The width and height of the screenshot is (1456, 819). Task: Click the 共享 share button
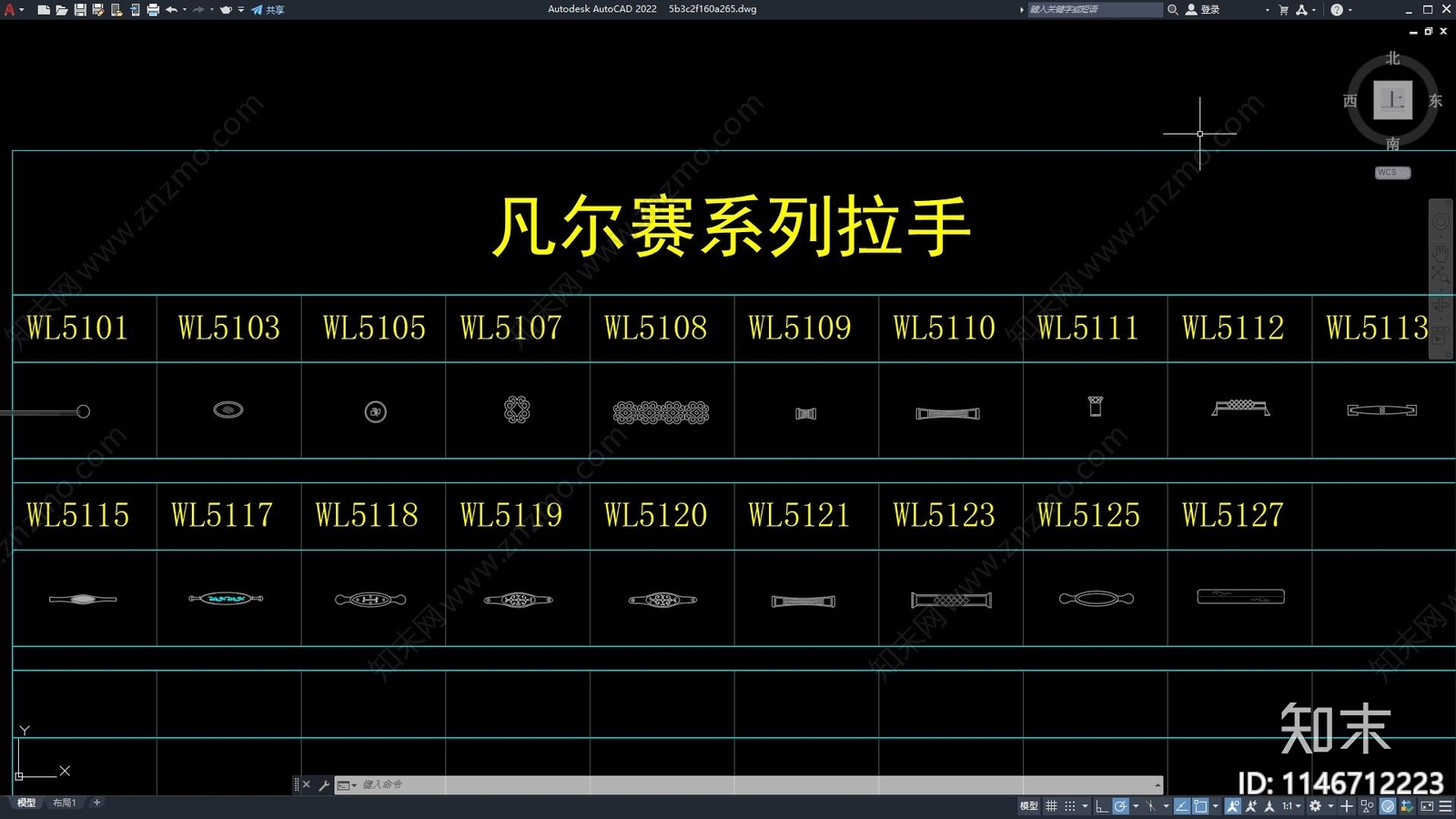(x=268, y=10)
